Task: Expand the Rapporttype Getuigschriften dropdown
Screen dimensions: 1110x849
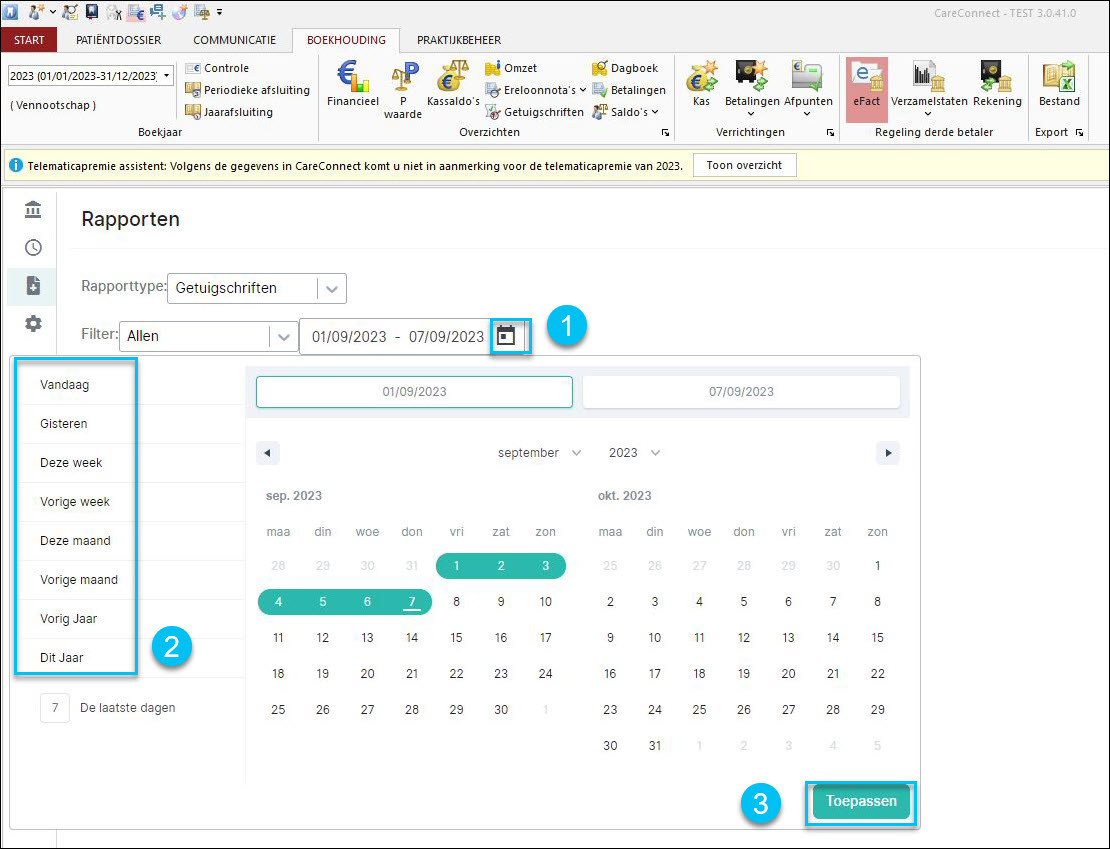Action: (257, 288)
